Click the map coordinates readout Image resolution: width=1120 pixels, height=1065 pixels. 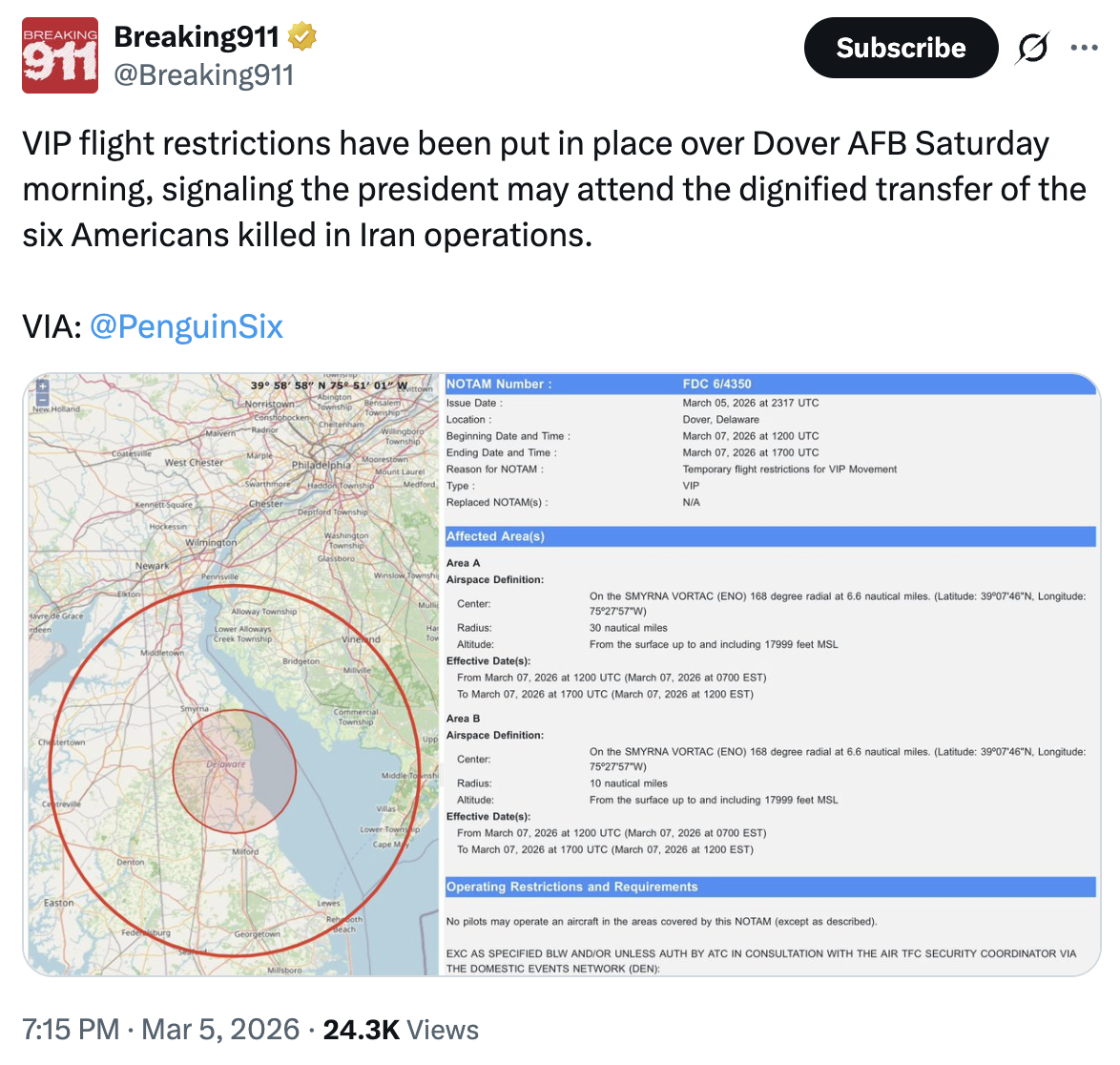pos(329,386)
